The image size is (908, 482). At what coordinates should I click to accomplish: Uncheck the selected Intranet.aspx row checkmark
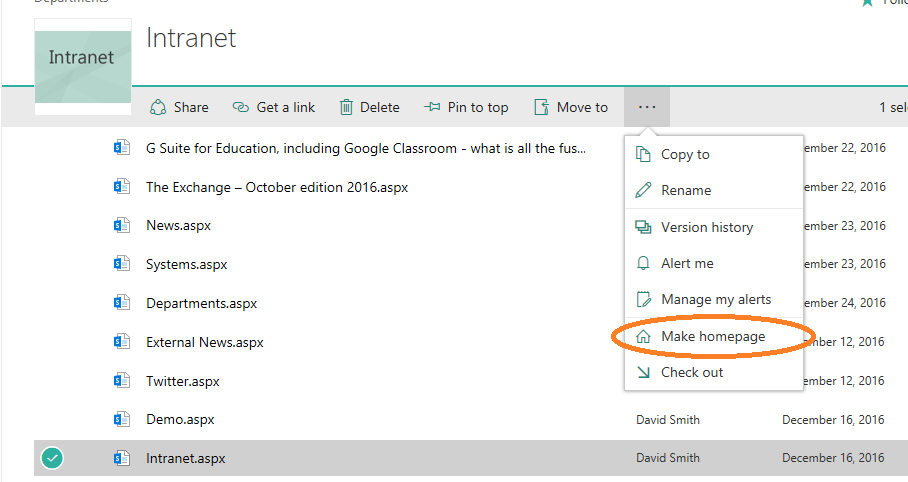point(52,458)
